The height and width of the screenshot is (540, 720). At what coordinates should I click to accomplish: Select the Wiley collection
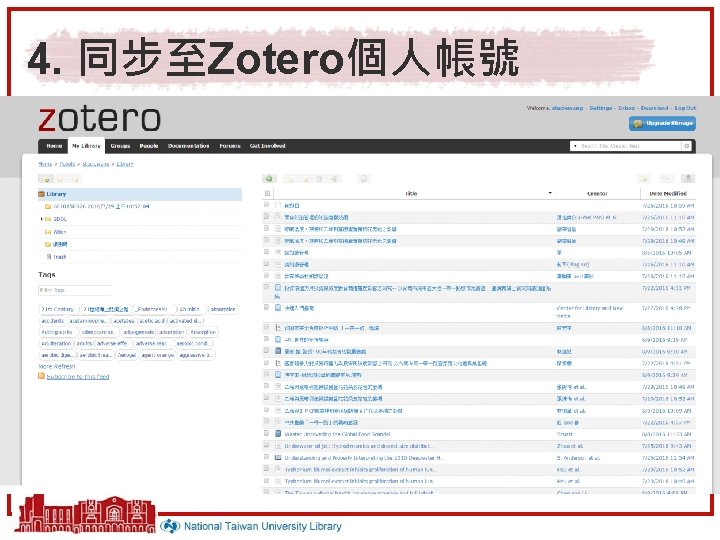(x=60, y=232)
